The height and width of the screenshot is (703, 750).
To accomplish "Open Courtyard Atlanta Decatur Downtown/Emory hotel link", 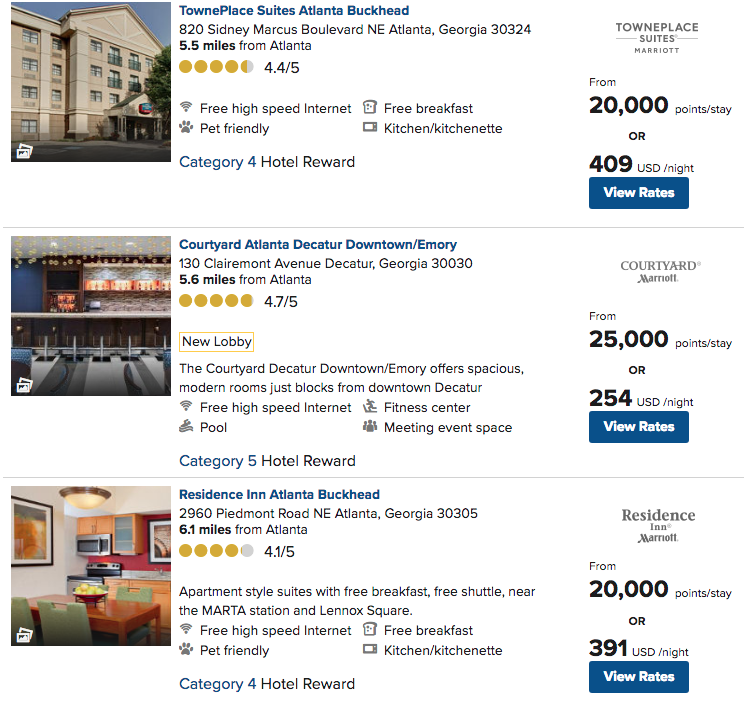I will (317, 245).
